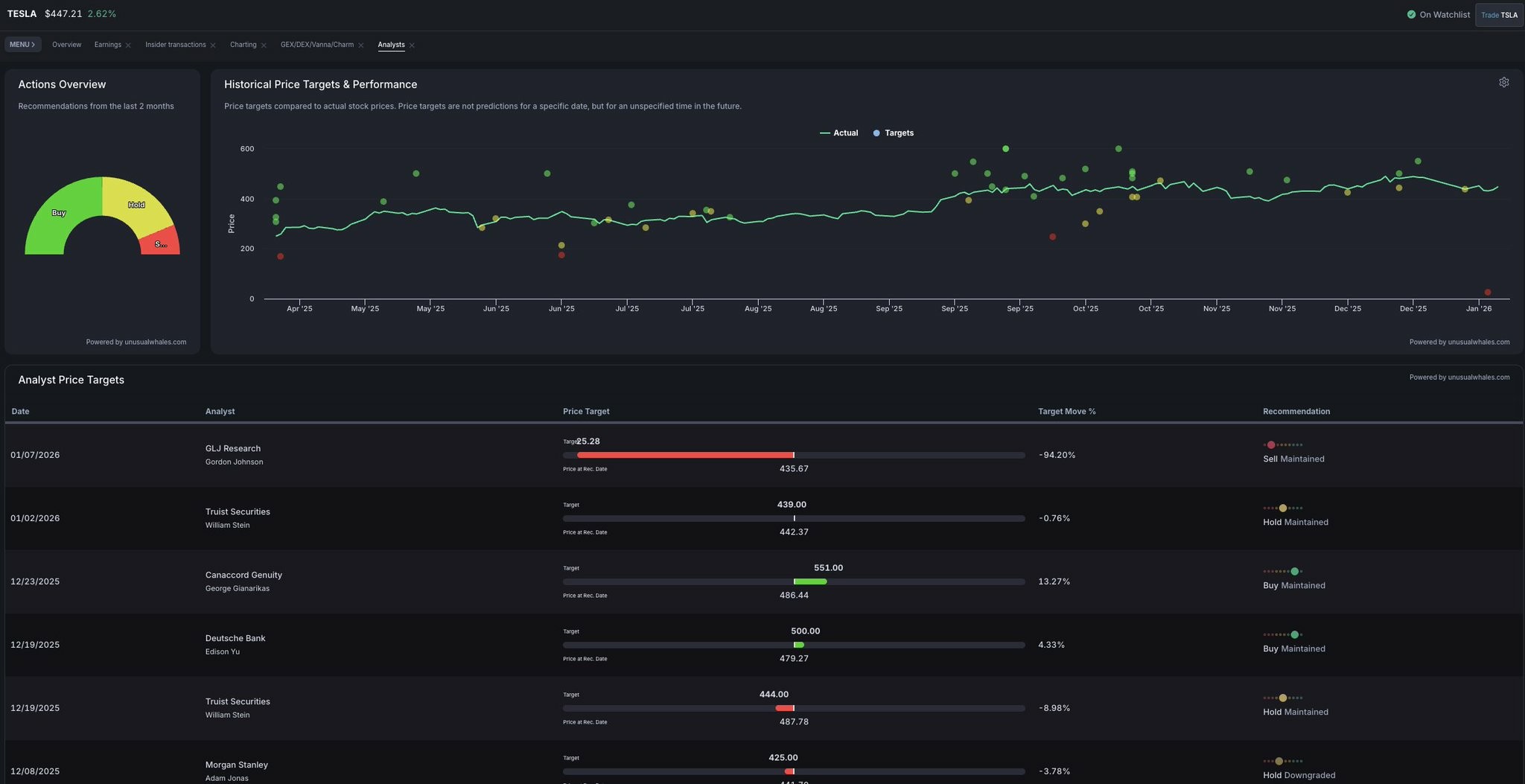This screenshot has height=784, width=1525.
Task: Close the Insider transactions tab
Action: (213, 45)
